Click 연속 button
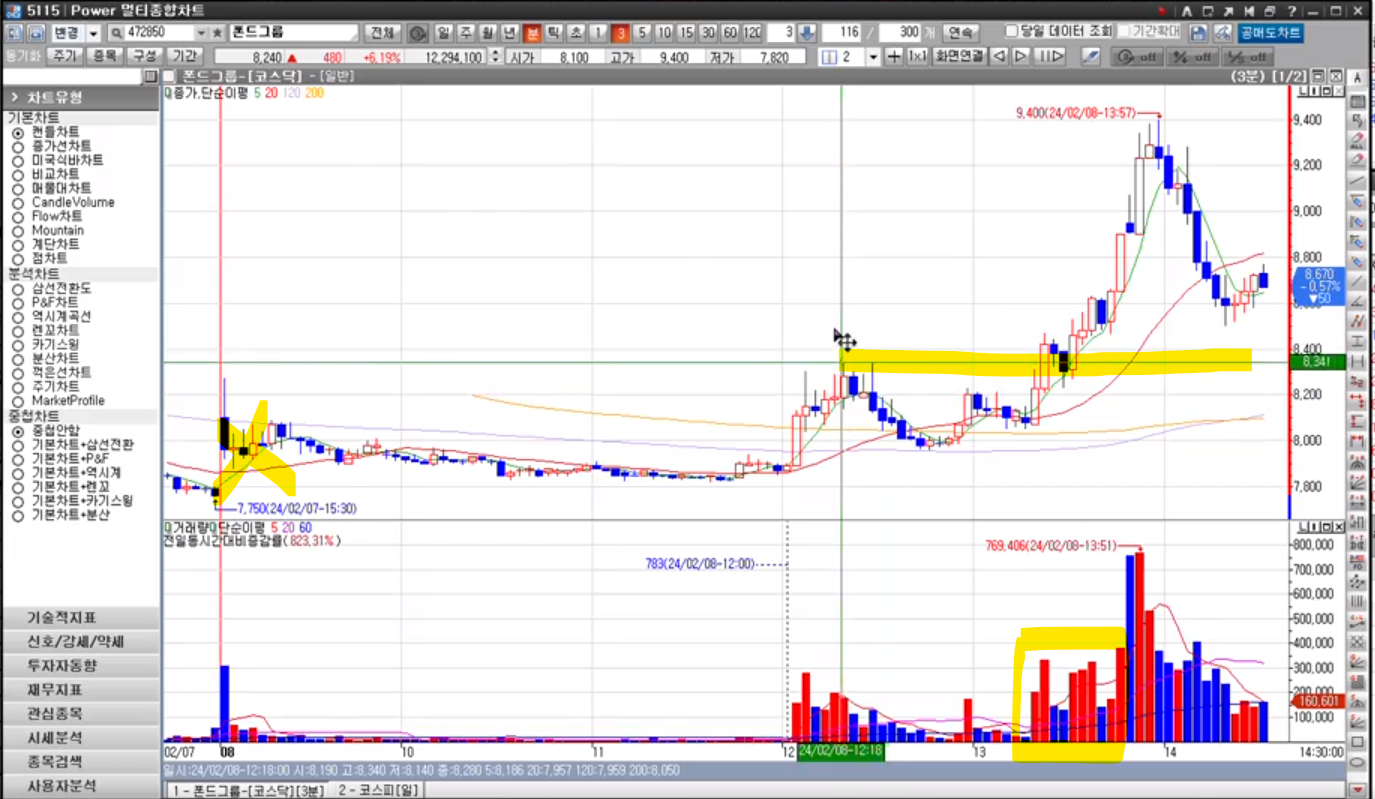Screen dimensions: 1375x799 [961, 33]
